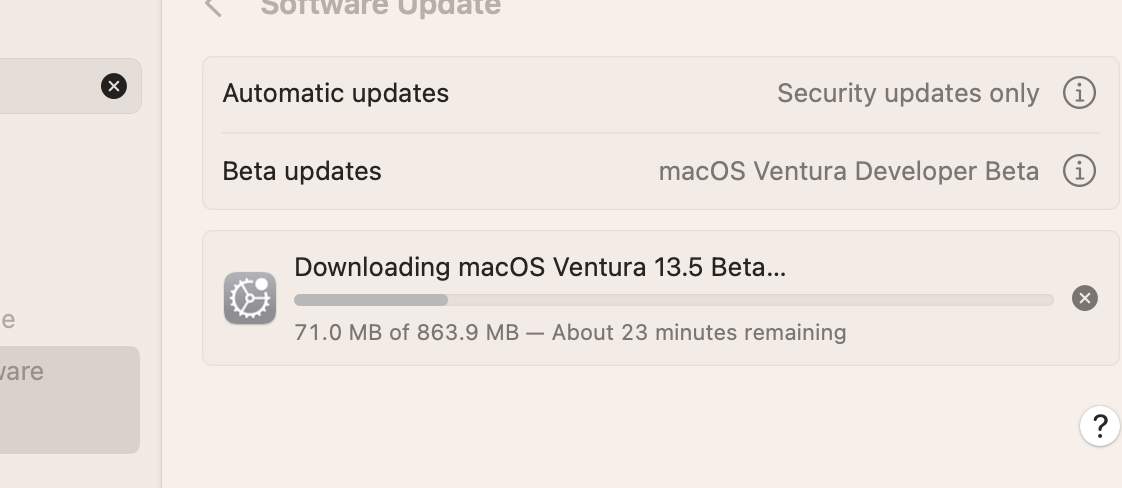
Task: Click the Software Update gear icon
Action: pos(250,298)
